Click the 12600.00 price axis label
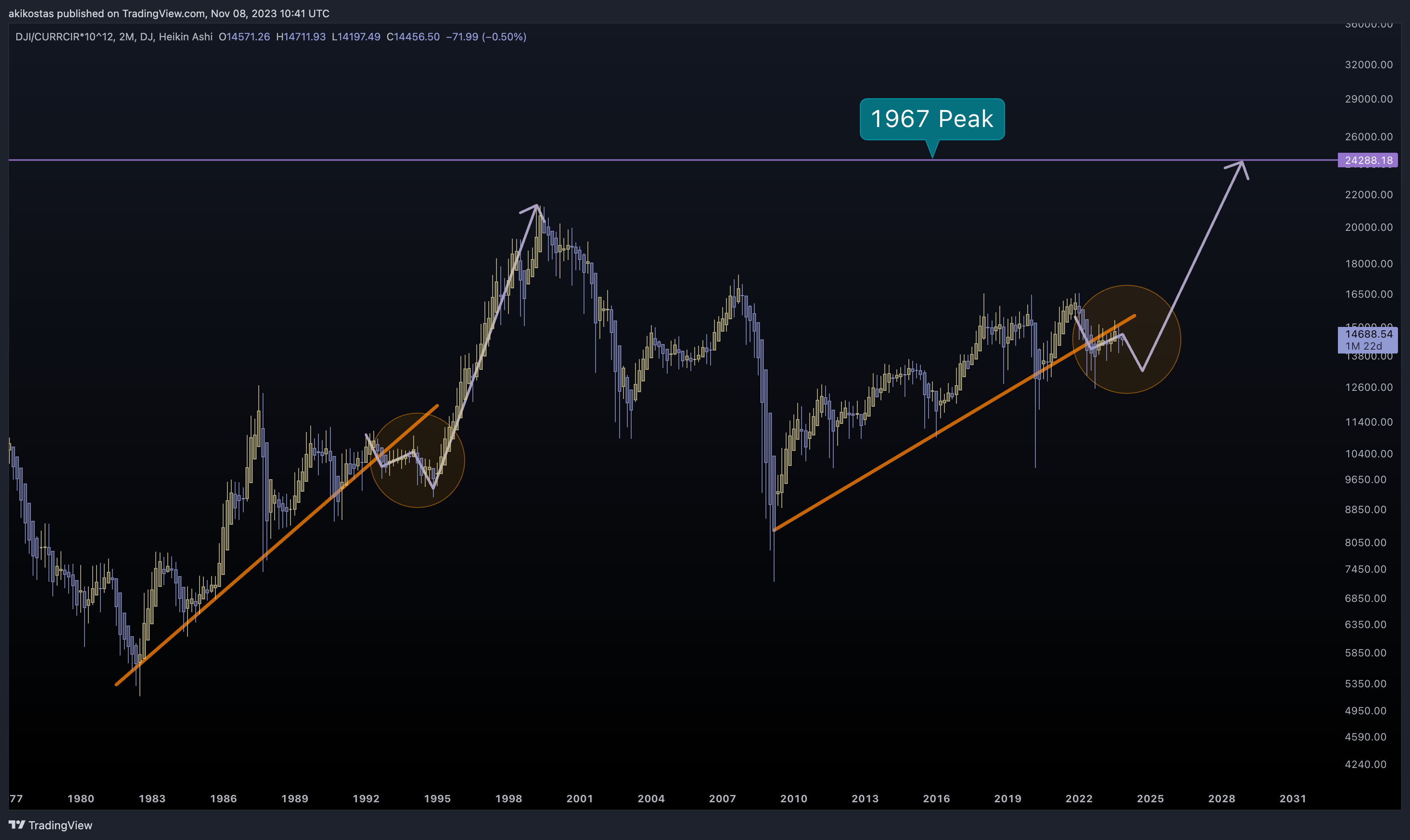Image resolution: width=1410 pixels, height=840 pixels. tap(1369, 387)
